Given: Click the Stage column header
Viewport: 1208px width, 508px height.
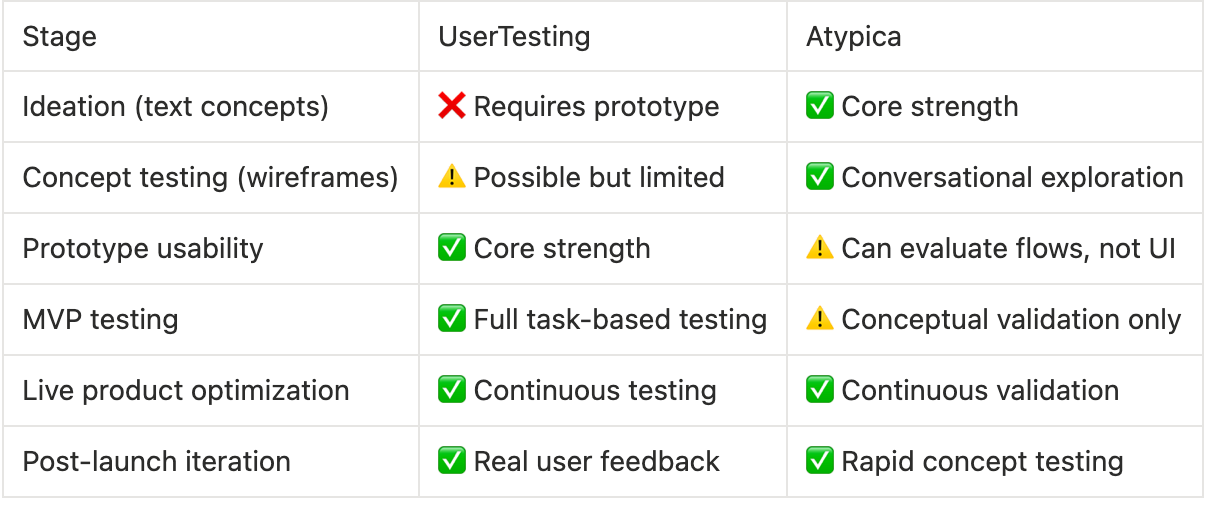Looking at the screenshot, I should click(60, 37).
